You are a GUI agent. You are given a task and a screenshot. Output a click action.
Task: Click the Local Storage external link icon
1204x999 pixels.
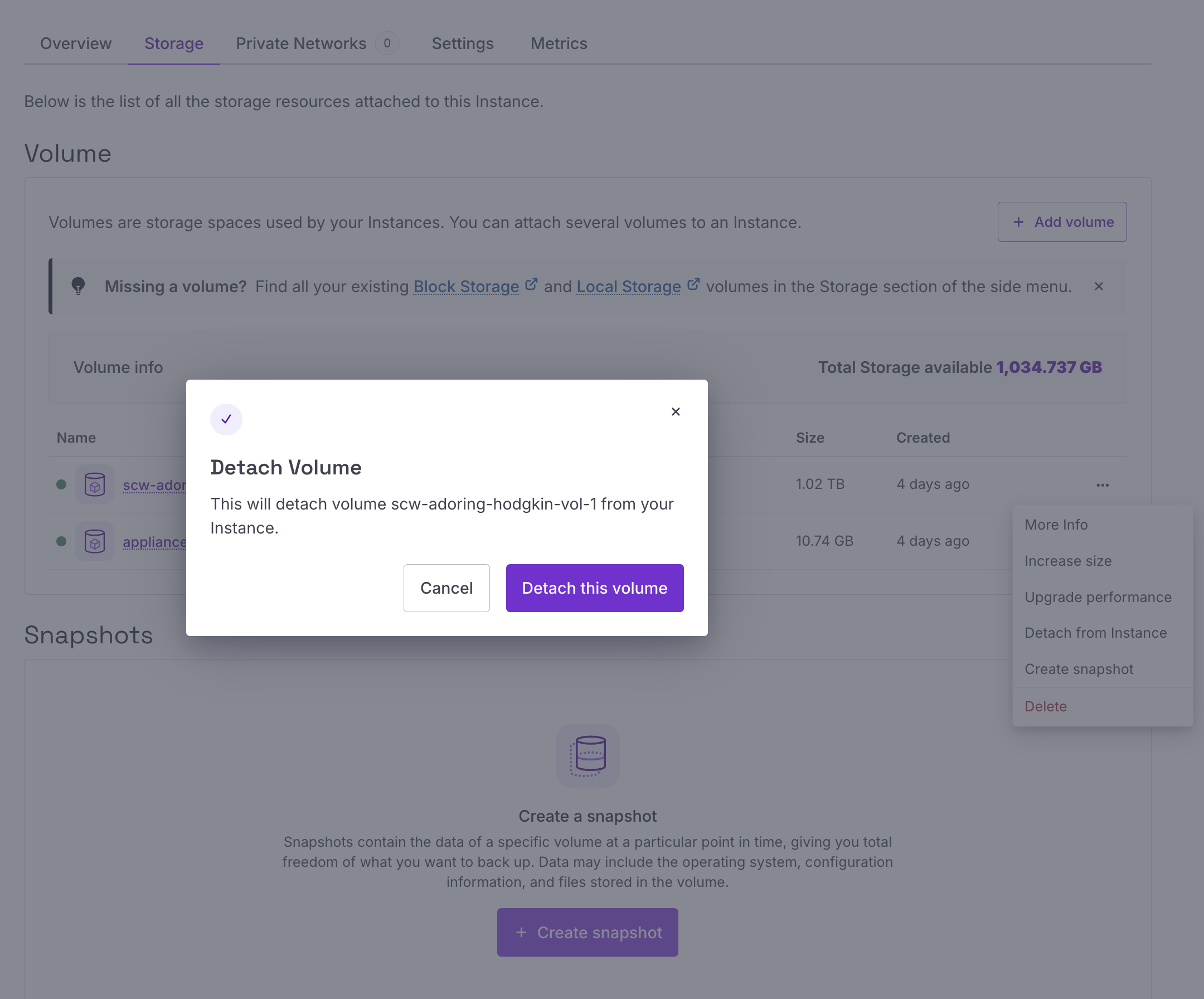pyautogui.click(x=693, y=284)
